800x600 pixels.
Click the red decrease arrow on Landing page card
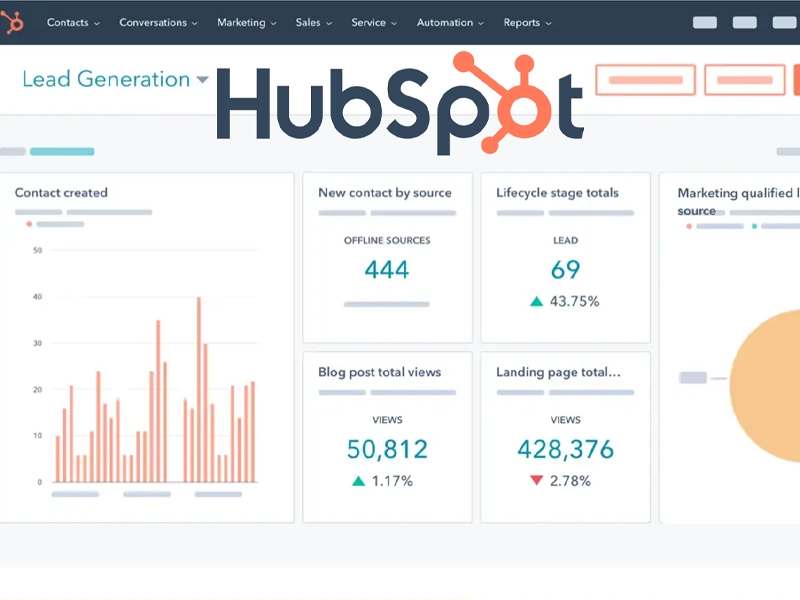click(x=536, y=480)
